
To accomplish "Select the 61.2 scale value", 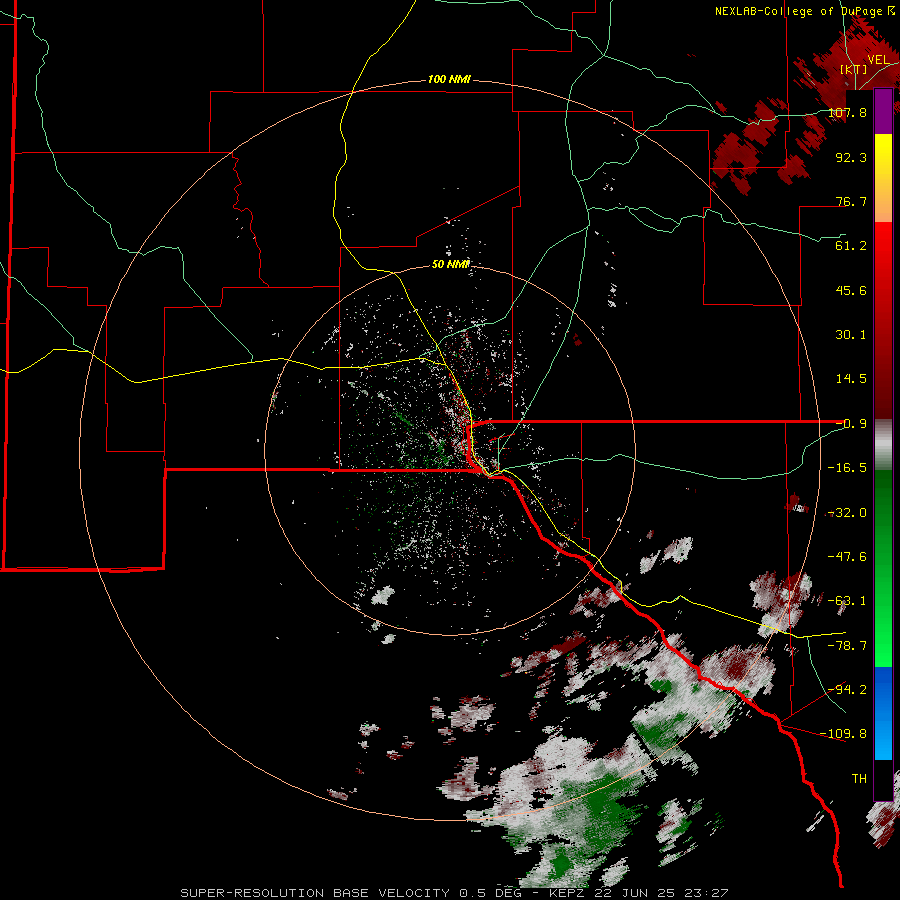I will coord(851,246).
